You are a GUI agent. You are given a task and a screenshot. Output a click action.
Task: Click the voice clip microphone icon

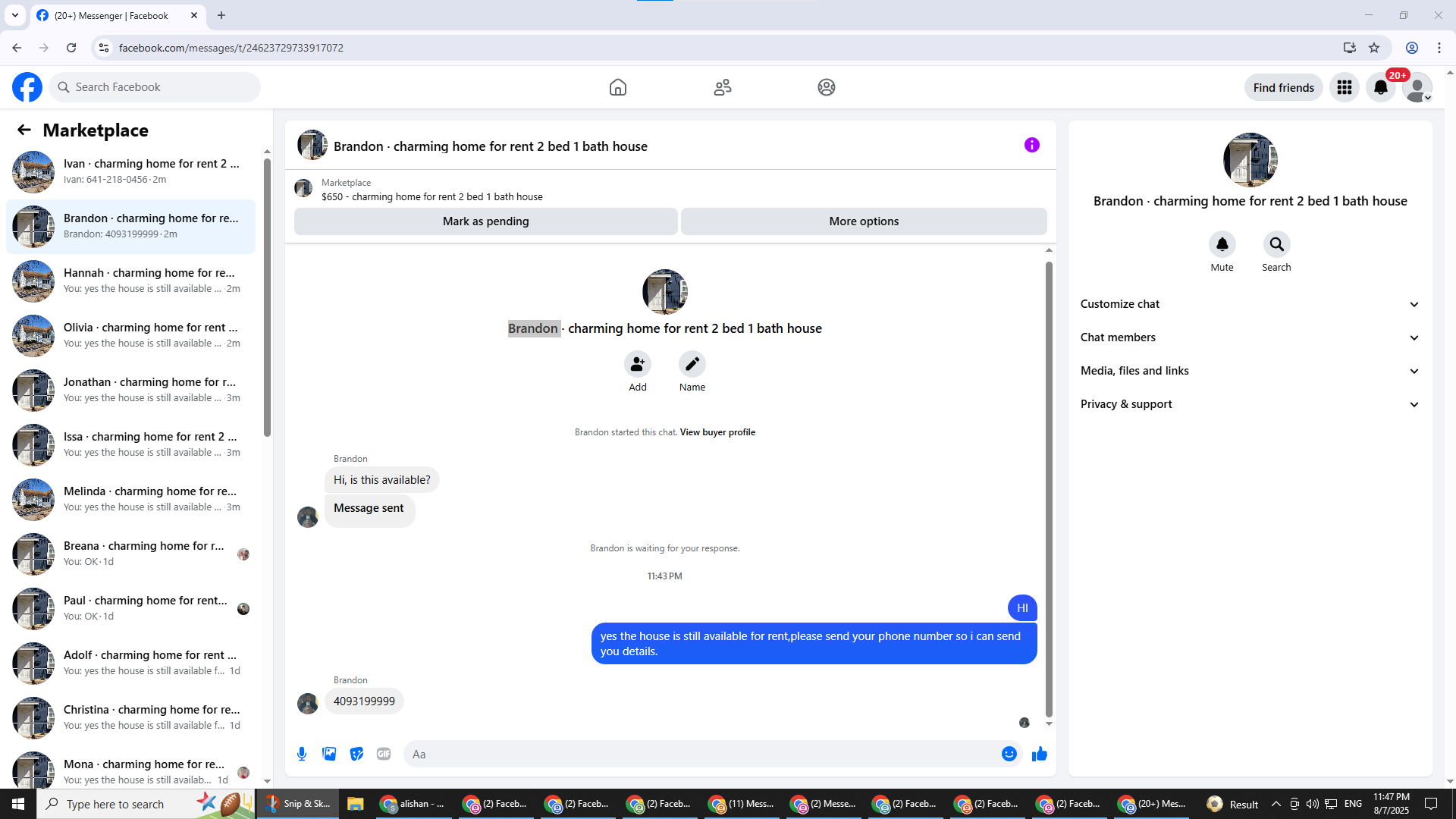302,754
